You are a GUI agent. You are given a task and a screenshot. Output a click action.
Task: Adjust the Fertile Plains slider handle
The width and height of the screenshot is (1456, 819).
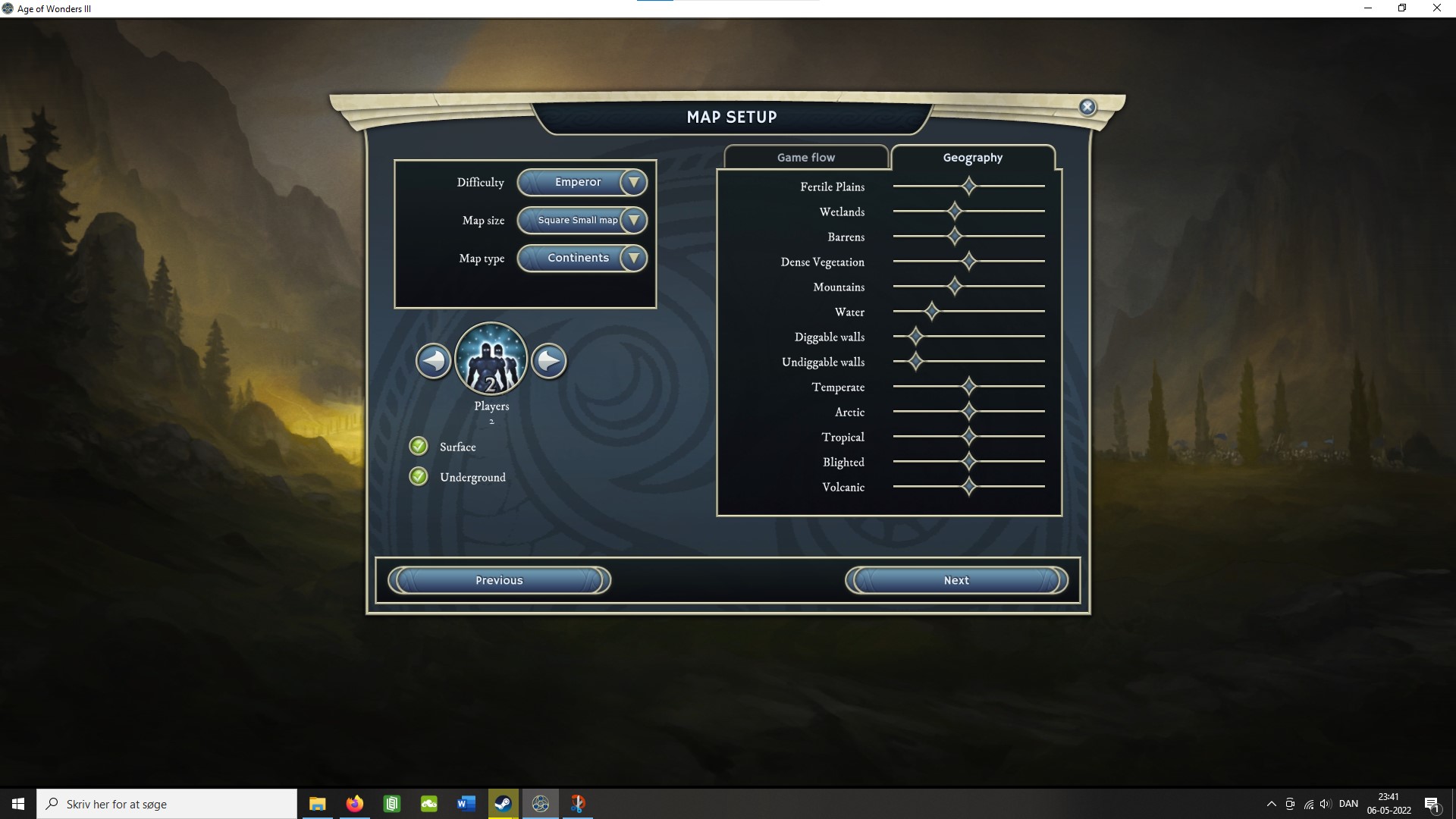(x=968, y=186)
